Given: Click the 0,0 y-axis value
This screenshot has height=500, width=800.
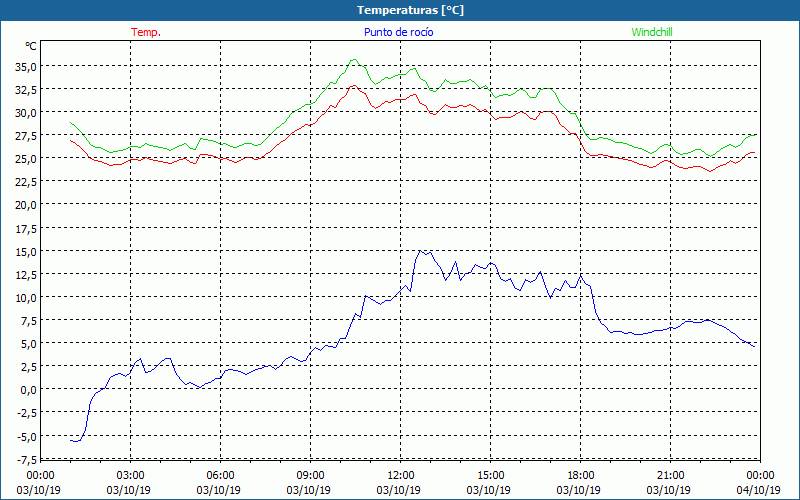Looking at the screenshot, I should [29, 390].
